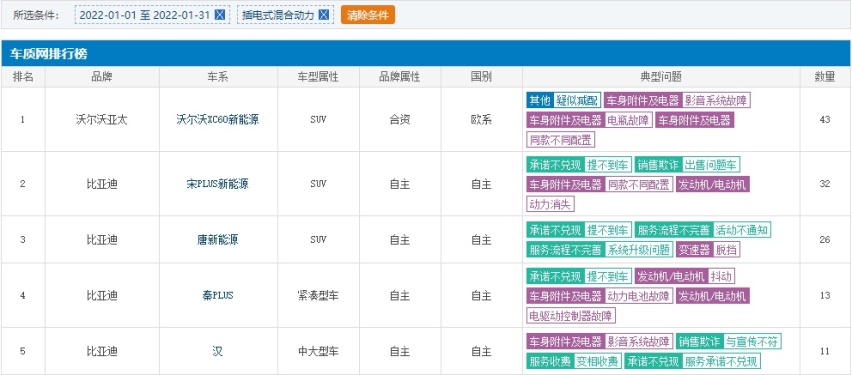
Task: Click the 中大型车 vehicle type cell
Action: [x=318, y=352]
